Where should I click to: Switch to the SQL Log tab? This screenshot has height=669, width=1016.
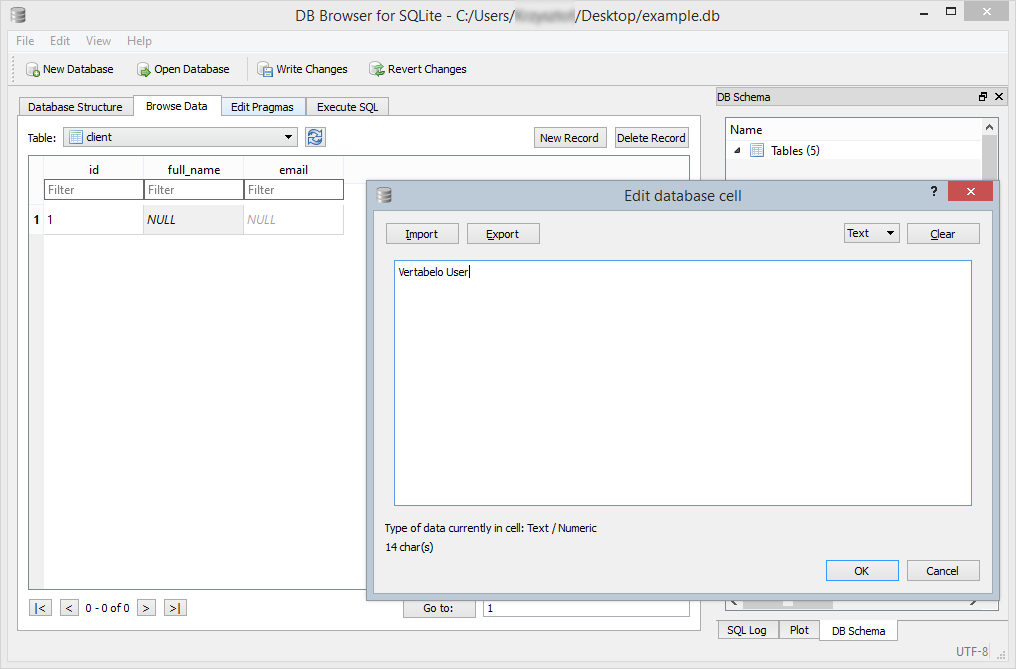746,630
